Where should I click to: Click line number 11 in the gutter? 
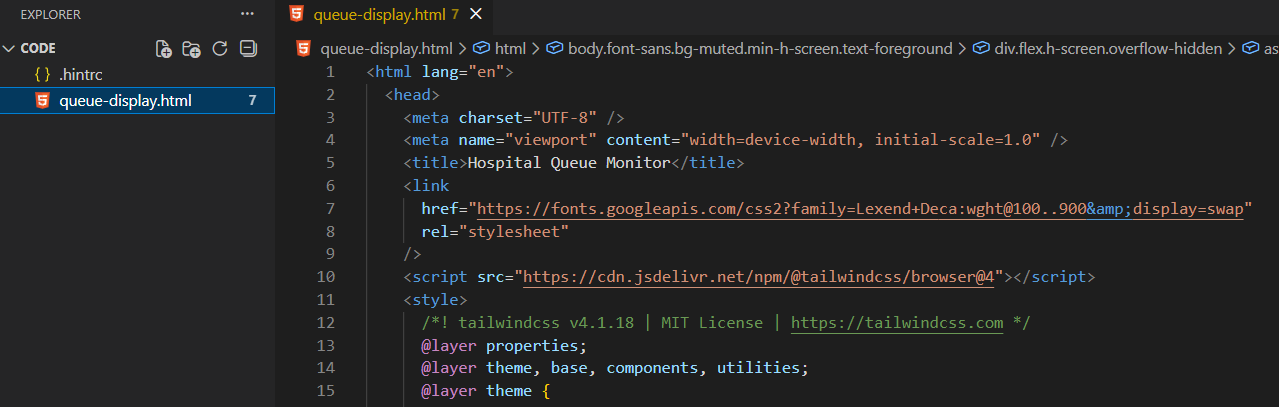point(325,300)
